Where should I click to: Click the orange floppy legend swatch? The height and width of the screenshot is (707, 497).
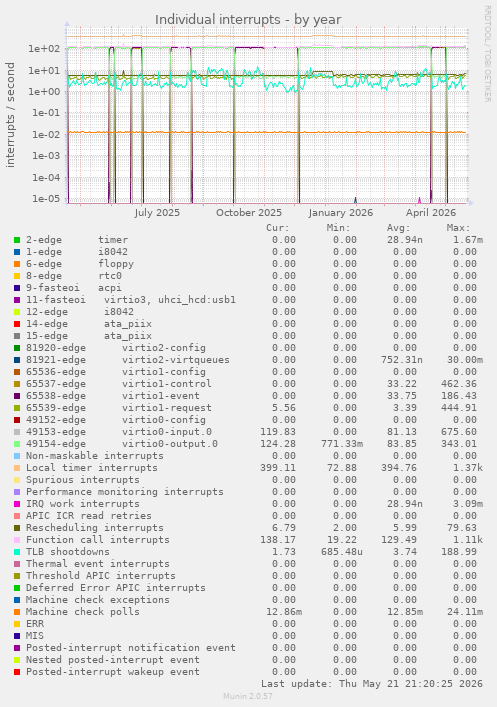(17, 264)
